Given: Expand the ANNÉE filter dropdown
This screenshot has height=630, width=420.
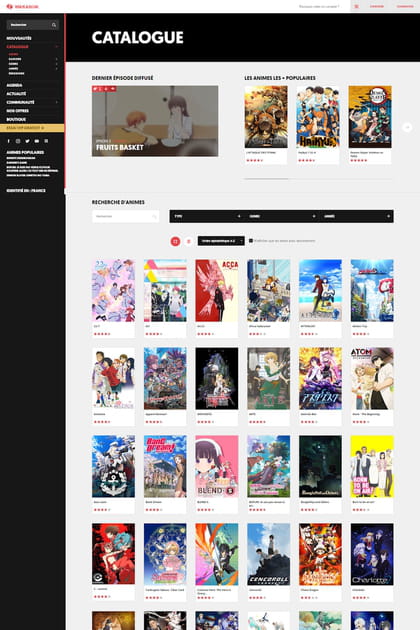Looking at the screenshot, I should [x=356, y=216].
